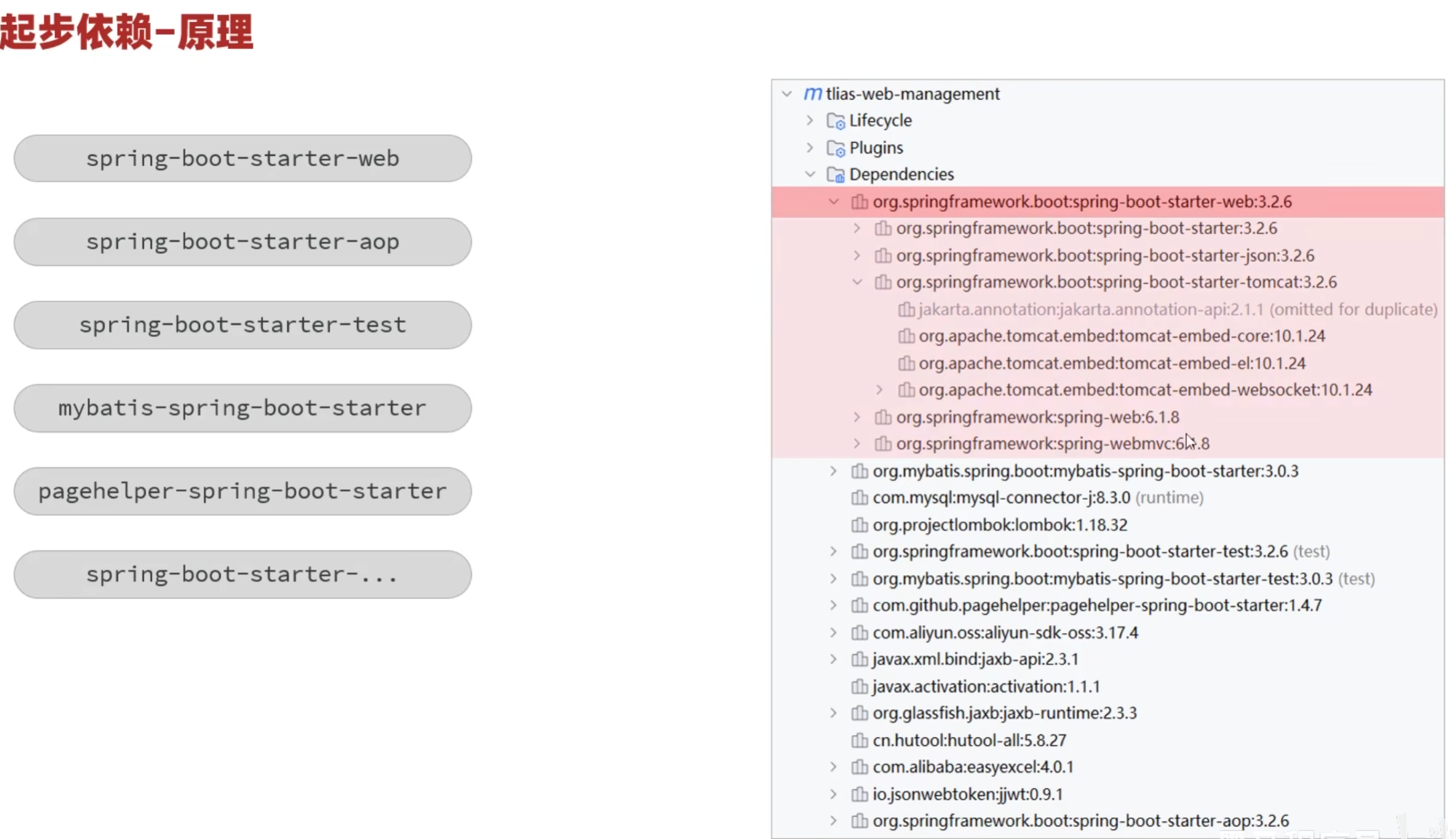
Task: Collapse the tlias-web-management root node
Action: (788, 94)
